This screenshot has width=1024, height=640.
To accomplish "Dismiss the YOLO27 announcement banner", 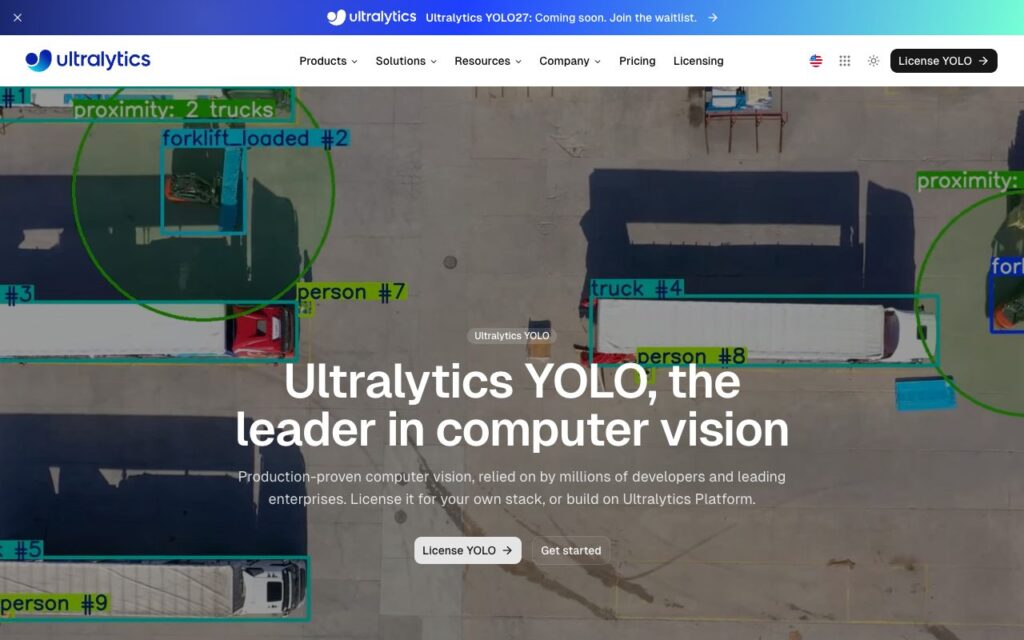I will point(18,18).
